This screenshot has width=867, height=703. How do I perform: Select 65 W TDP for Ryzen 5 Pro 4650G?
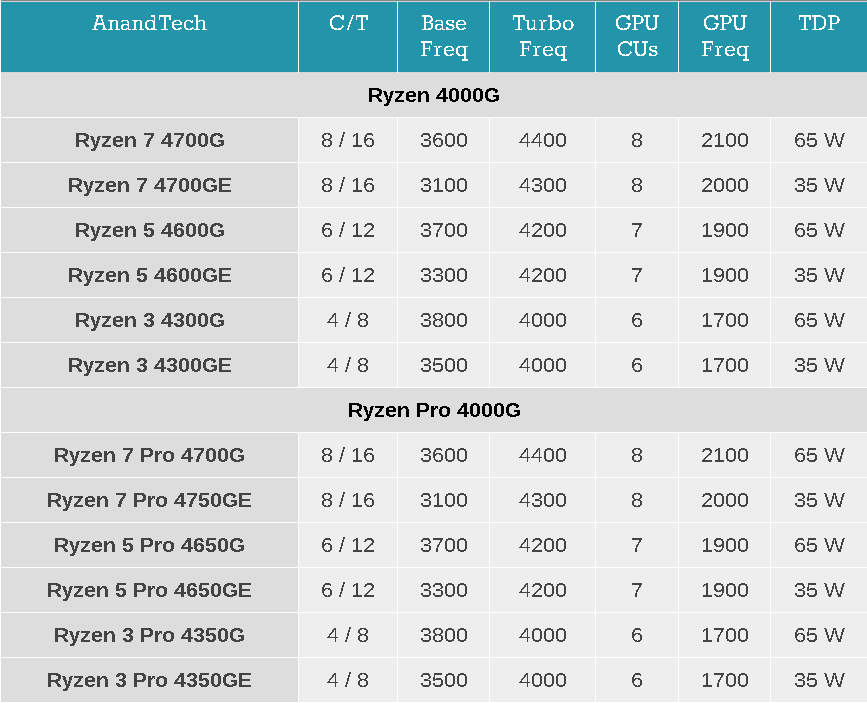click(x=819, y=545)
